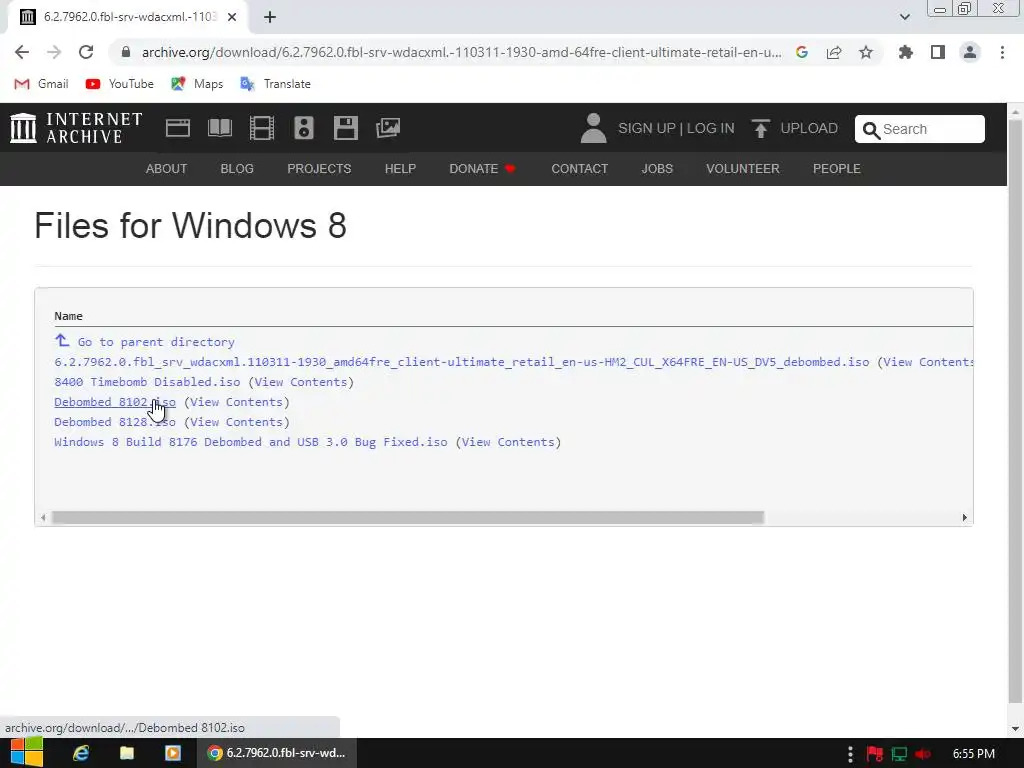Download Windows 8 Build 8176 Debombed iso
This screenshot has height=768, width=1024.
pos(251,442)
